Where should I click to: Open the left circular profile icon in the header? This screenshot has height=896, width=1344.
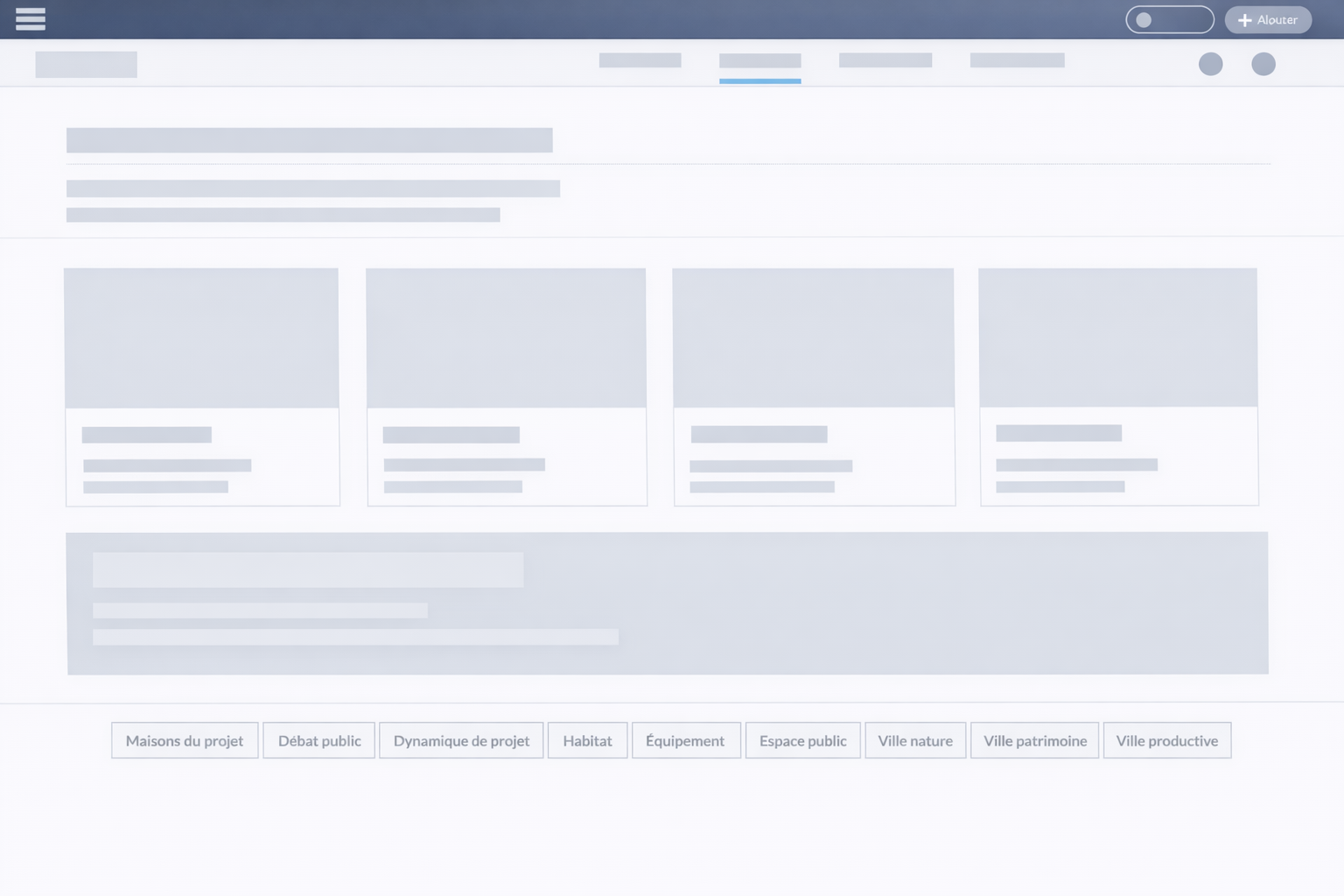click(1210, 63)
